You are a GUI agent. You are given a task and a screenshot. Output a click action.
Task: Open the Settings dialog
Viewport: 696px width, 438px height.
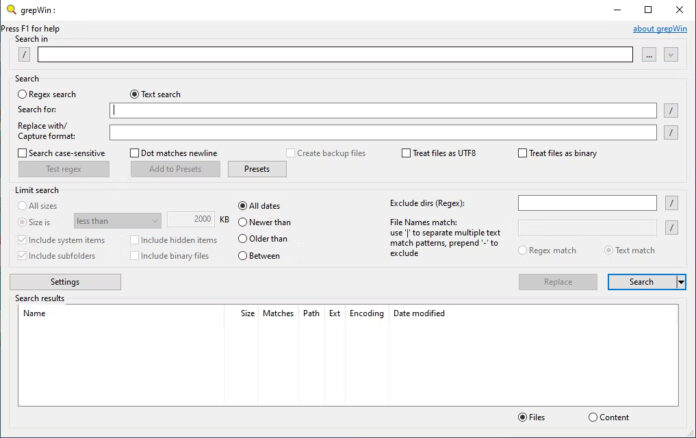(65, 282)
